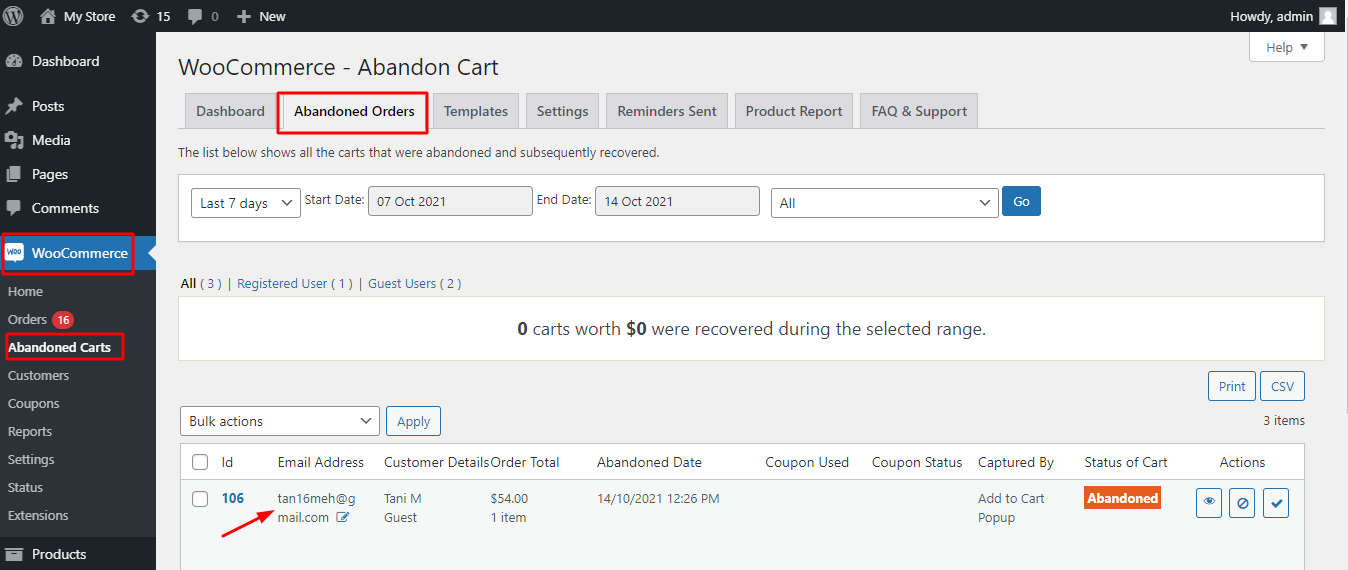Click the Order Total column header
This screenshot has width=1348, height=570.
click(x=525, y=462)
